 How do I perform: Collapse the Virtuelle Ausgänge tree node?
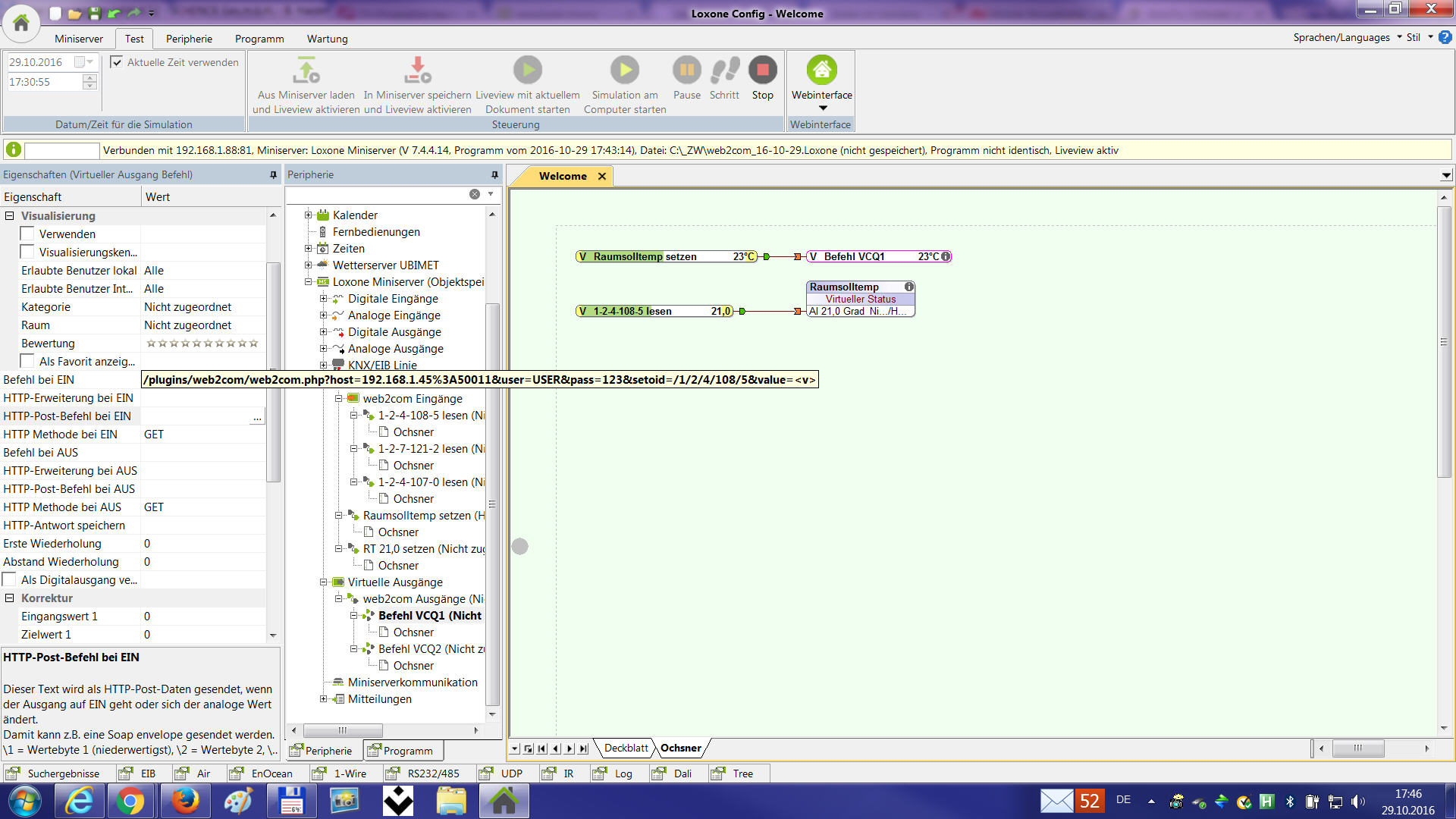[x=323, y=582]
